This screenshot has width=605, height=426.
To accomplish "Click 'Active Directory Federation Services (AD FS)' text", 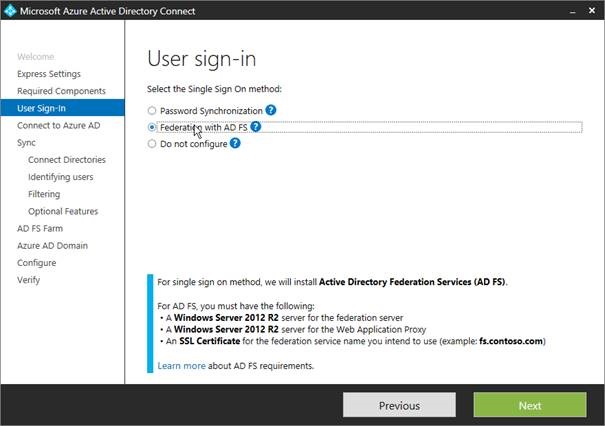I will 412,282.
